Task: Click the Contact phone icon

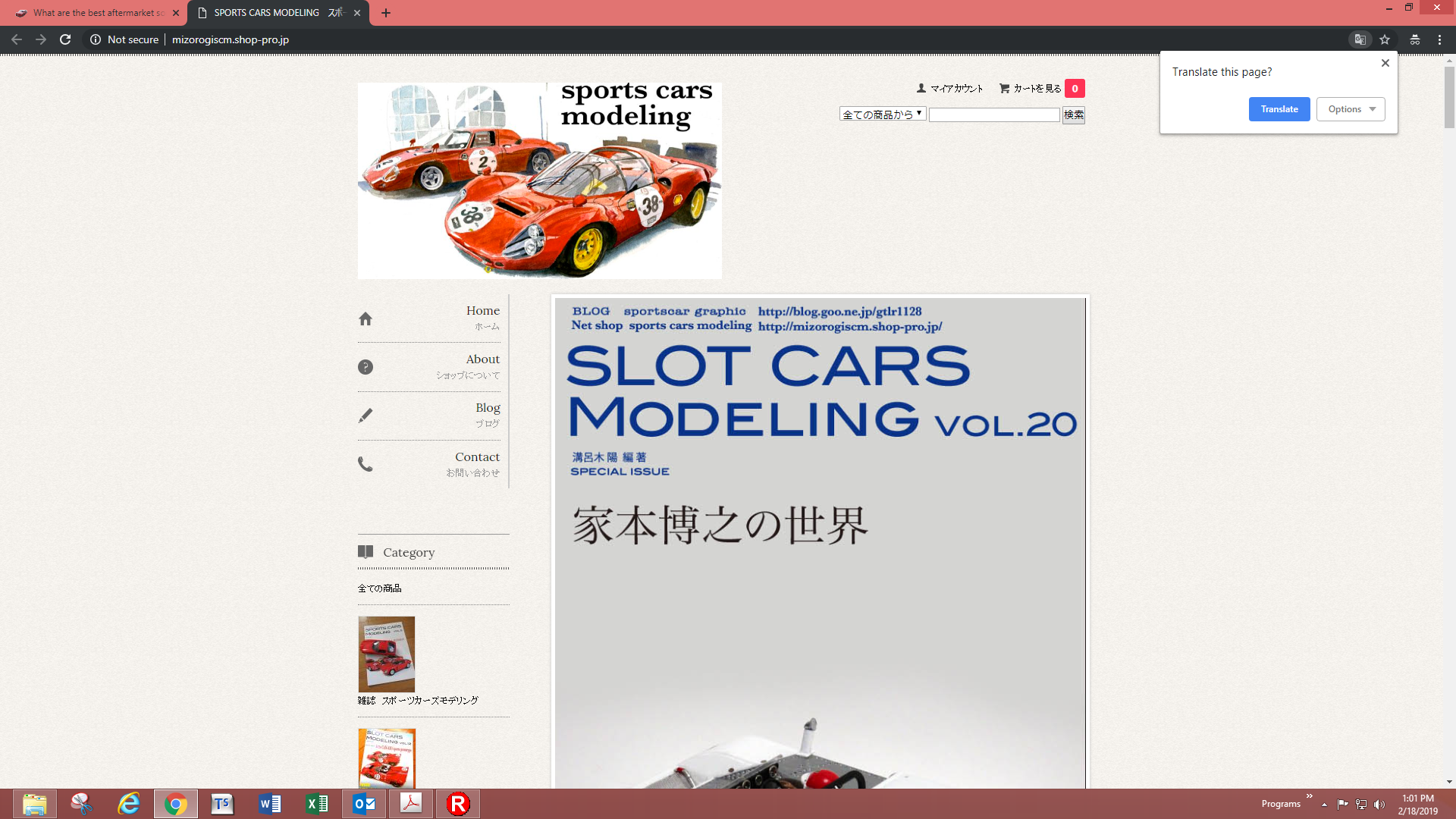Action: 366,464
